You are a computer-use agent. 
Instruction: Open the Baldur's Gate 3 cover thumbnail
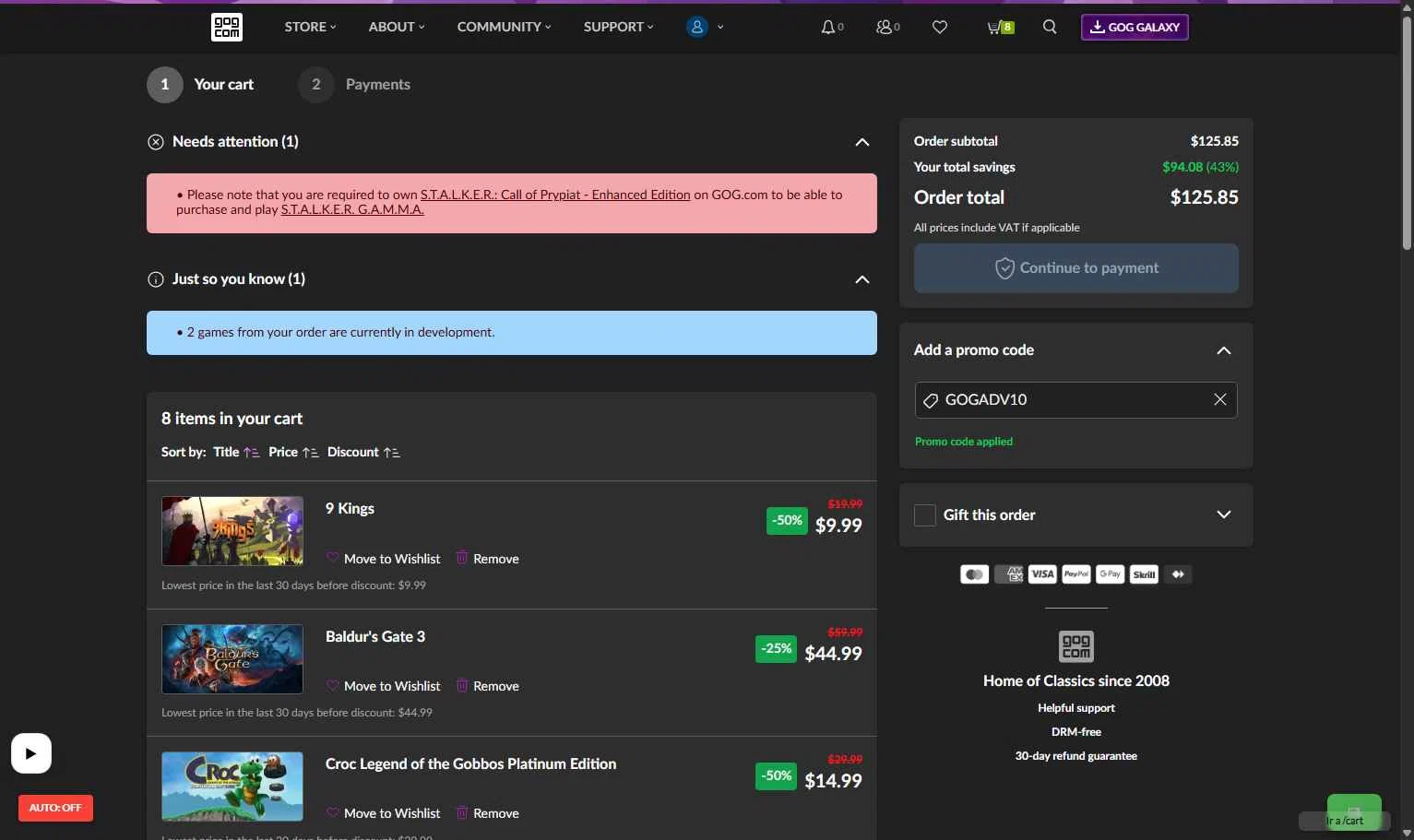(x=232, y=659)
